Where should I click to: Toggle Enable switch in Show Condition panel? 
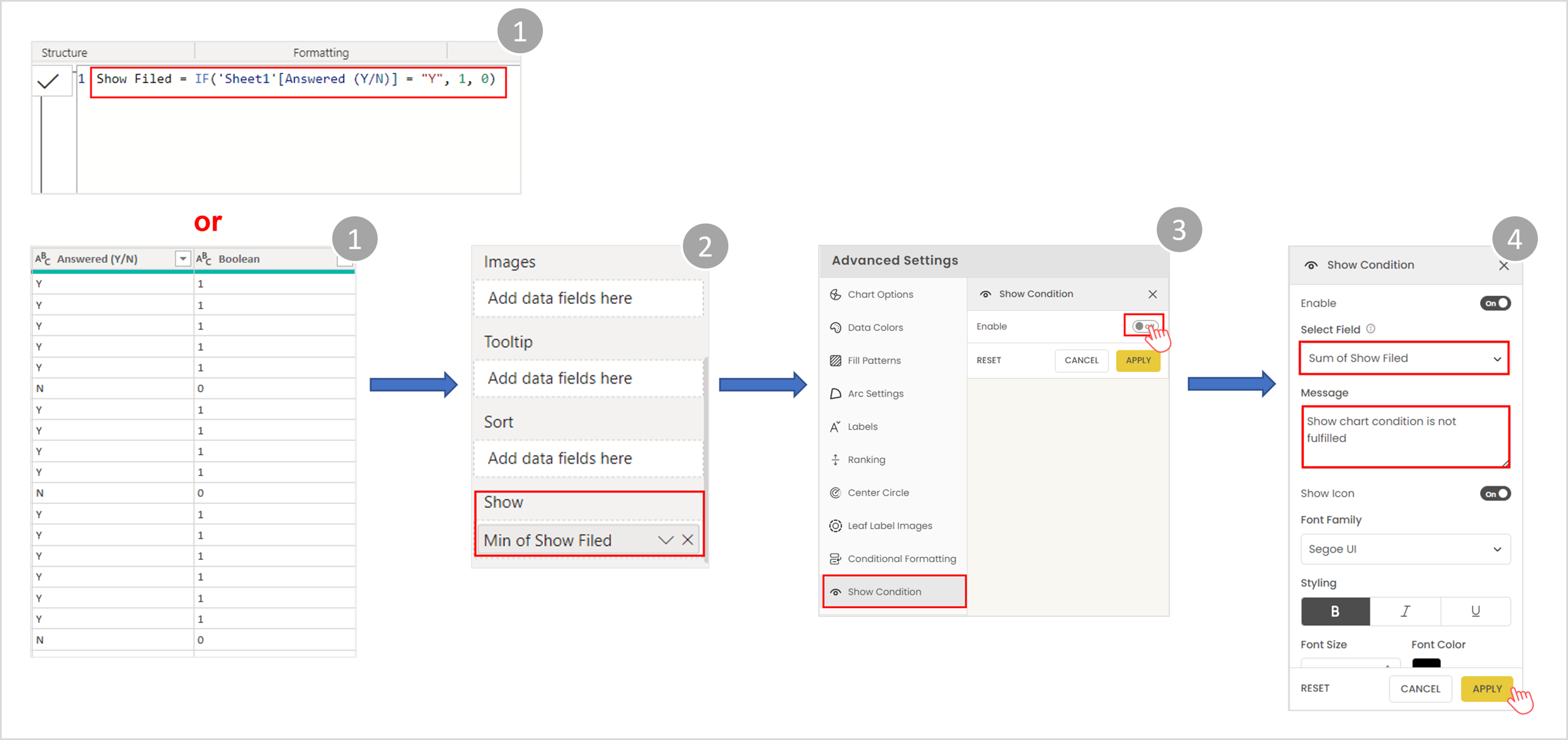1494,303
